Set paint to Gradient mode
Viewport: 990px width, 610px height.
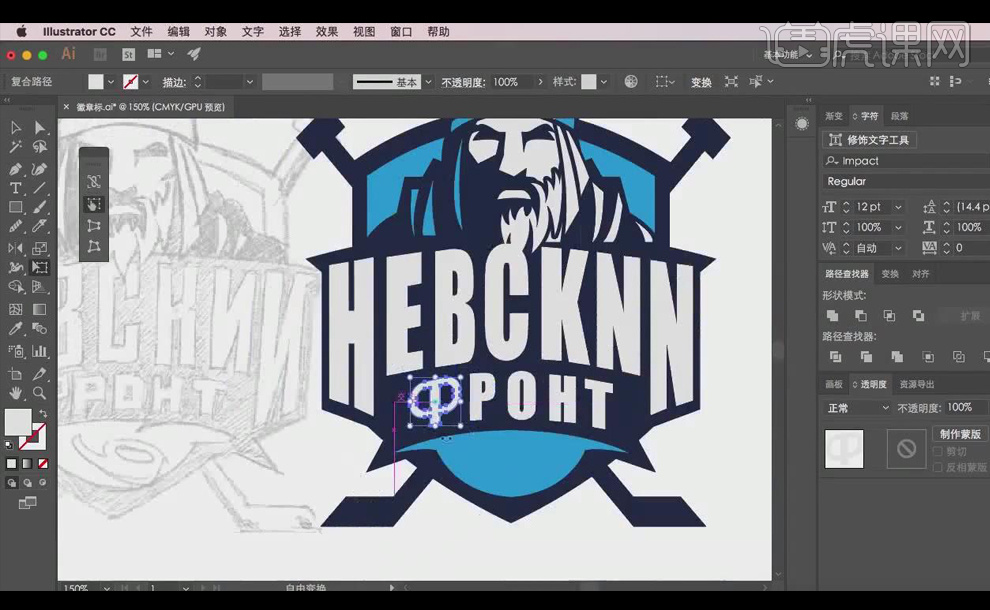[x=27, y=463]
